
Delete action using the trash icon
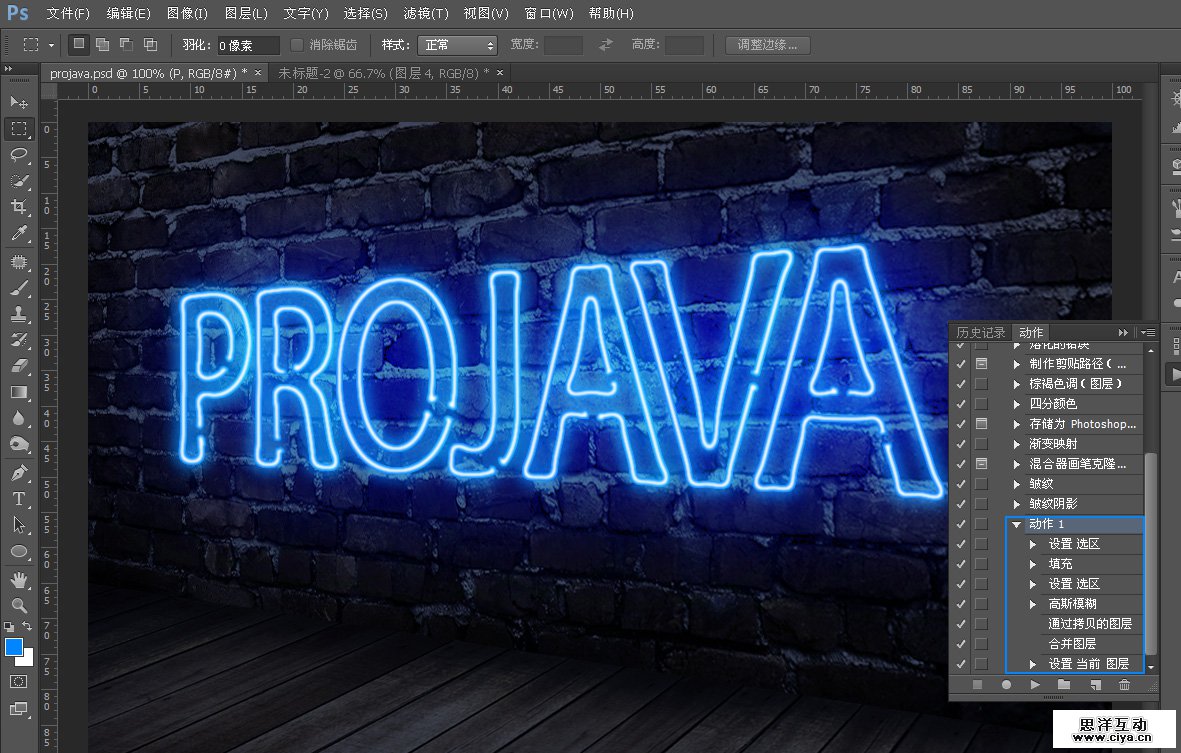[1124, 685]
